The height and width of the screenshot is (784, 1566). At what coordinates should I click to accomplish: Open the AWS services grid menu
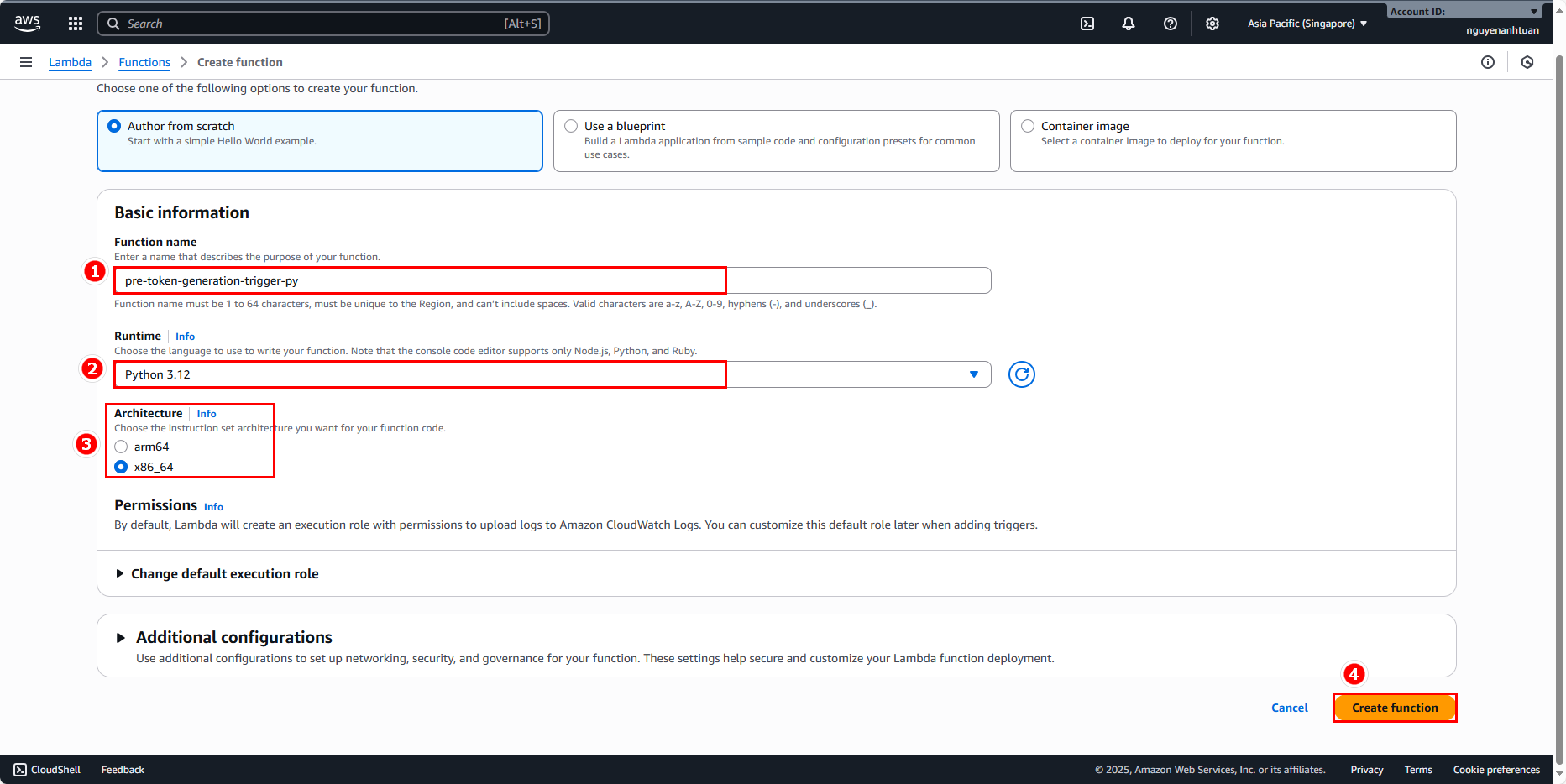pyautogui.click(x=76, y=24)
